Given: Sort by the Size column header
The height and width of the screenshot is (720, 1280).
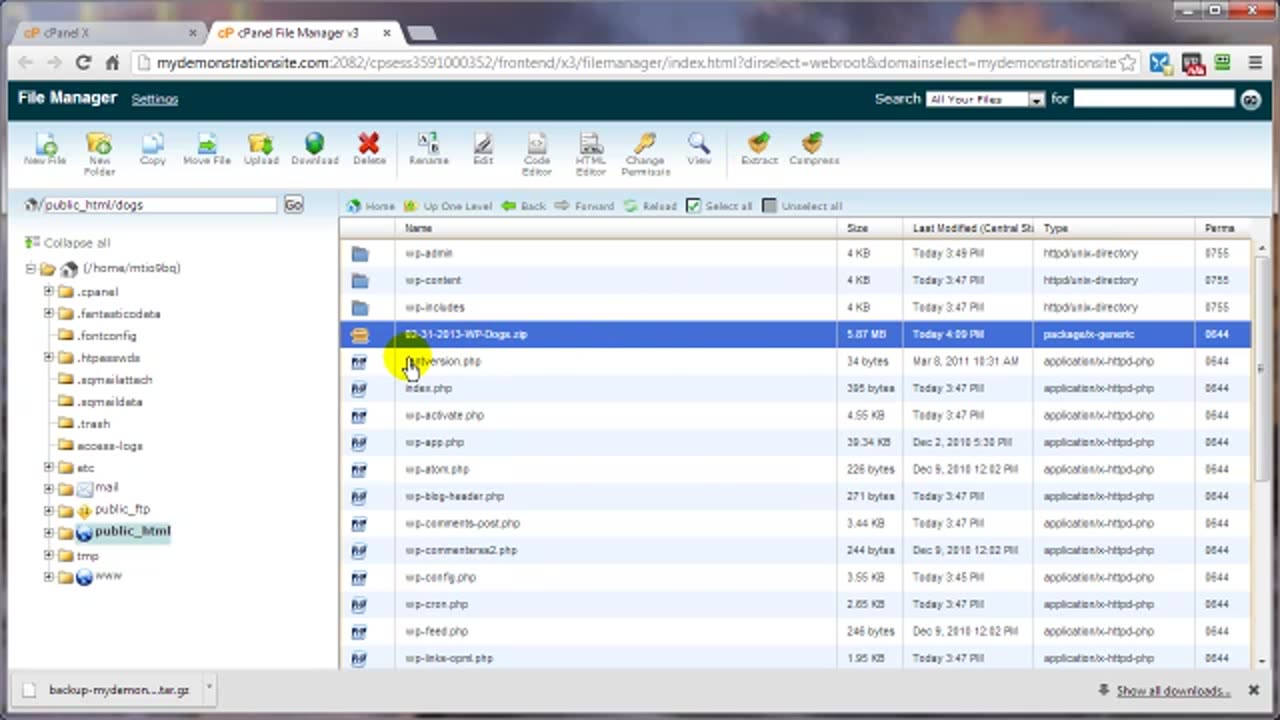Looking at the screenshot, I should (x=869, y=229).
